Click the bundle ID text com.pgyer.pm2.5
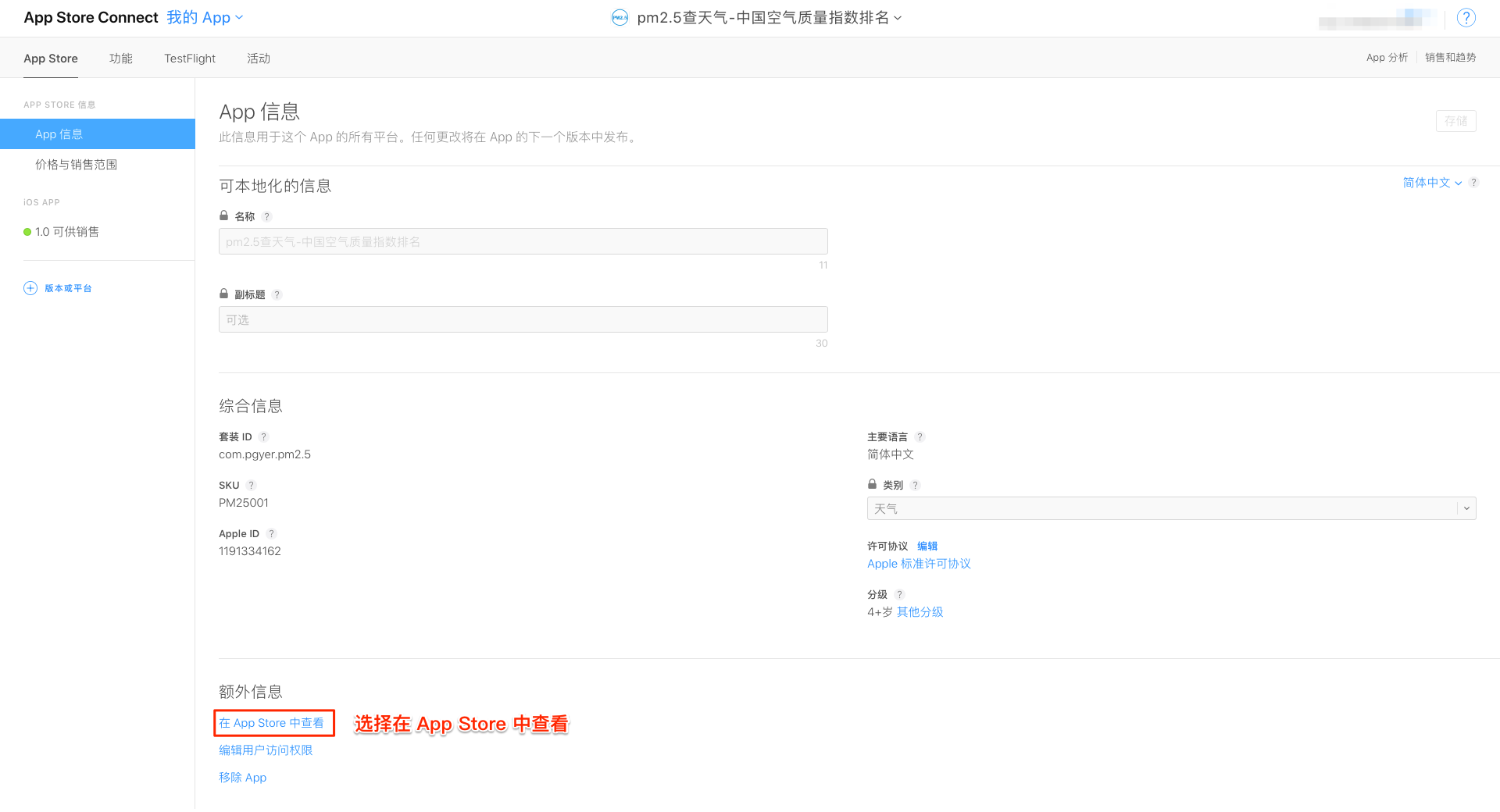This screenshot has height=812, width=1500. pos(265,454)
